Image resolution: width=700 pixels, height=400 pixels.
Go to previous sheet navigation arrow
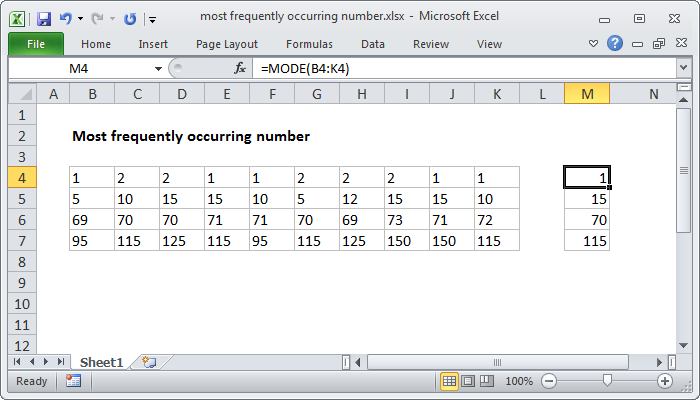coord(32,362)
